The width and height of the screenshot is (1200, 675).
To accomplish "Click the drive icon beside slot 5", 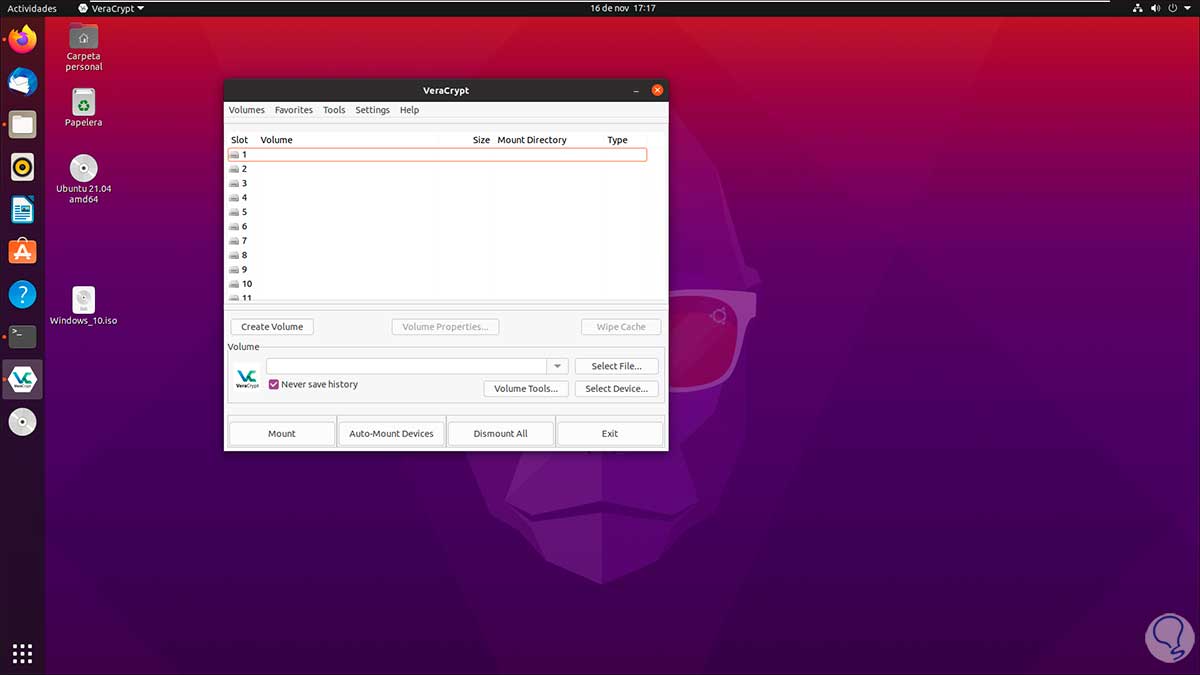I will (x=233, y=211).
